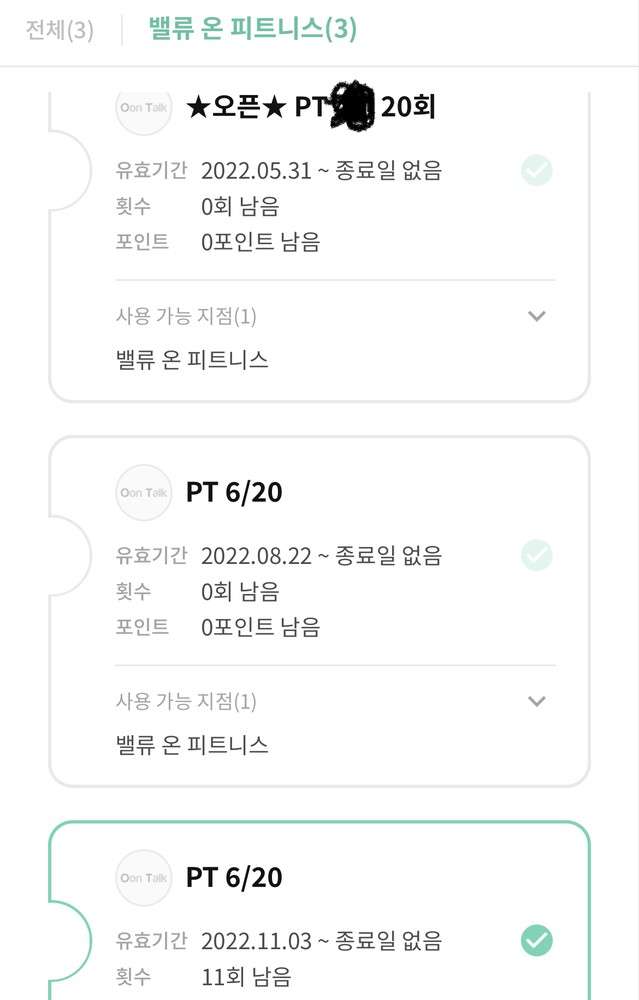Select the 밸류 온 피트니스(3) tab

(x=253, y=29)
